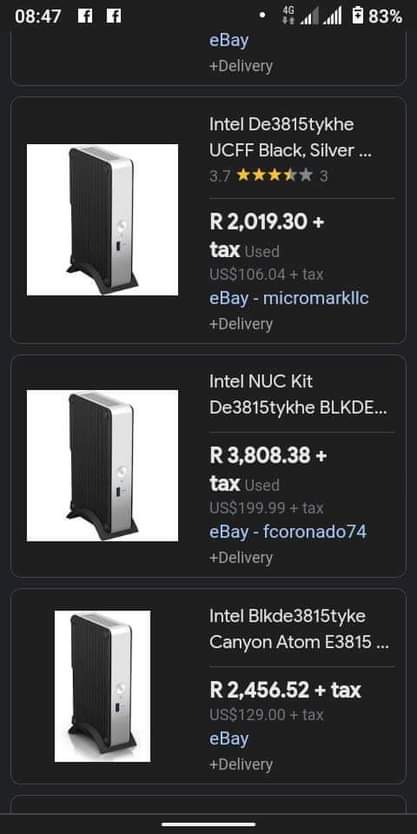Tap the thumbnail of the R 2,456.52 product
The width and height of the screenshot is (417, 834).
[103, 686]
